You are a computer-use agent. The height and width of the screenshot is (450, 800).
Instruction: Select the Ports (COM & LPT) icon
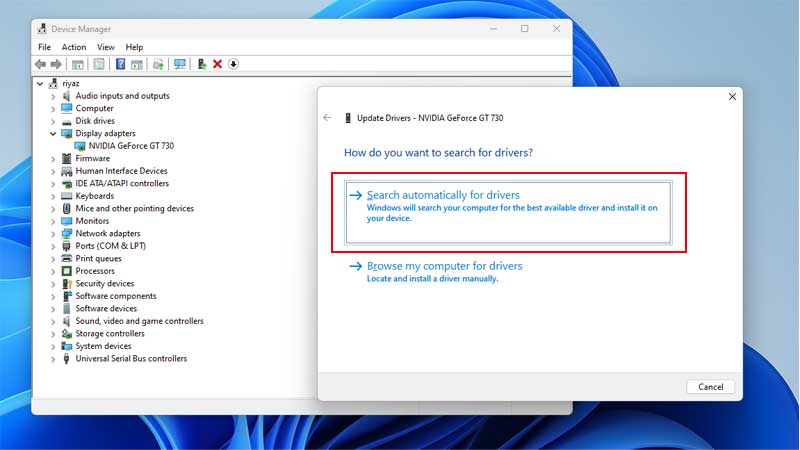pyautogui.click(x=66, y=246)
